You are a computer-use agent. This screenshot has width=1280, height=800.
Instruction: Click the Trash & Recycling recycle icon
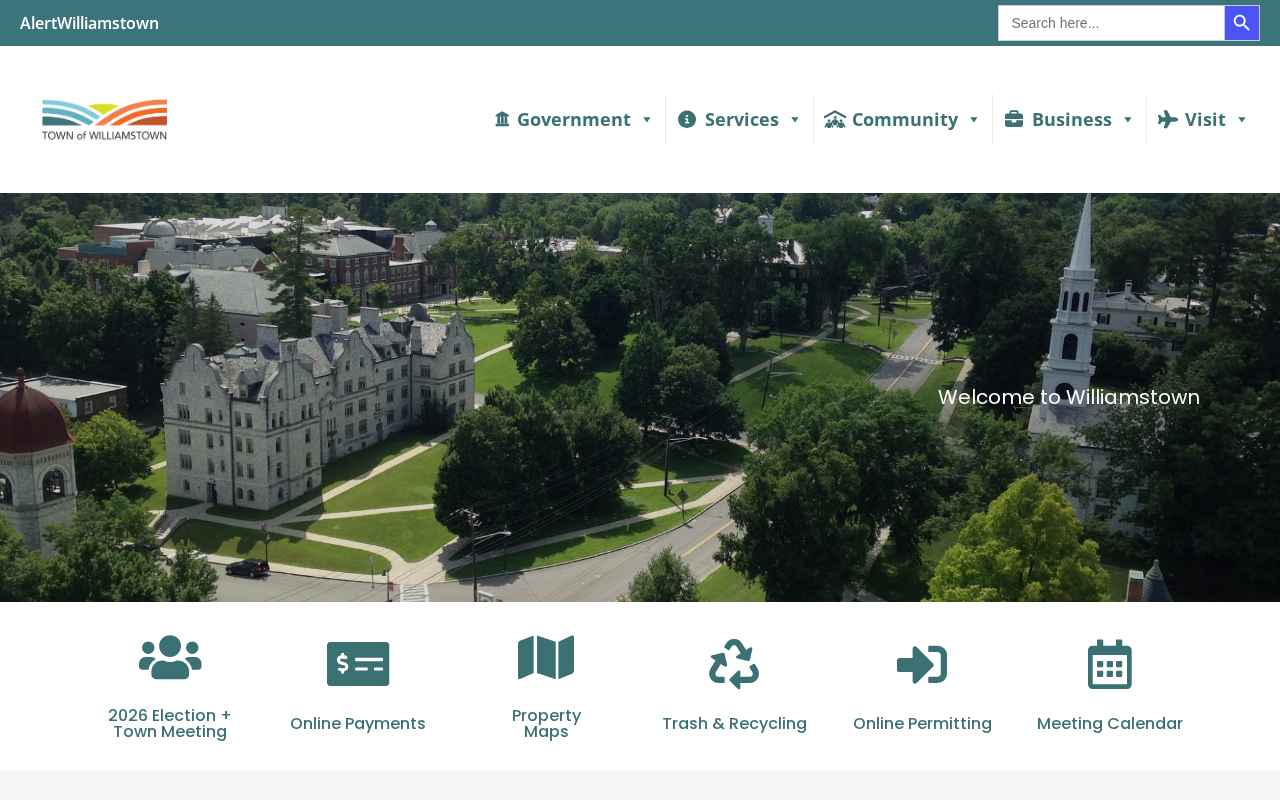pos(734,664)
